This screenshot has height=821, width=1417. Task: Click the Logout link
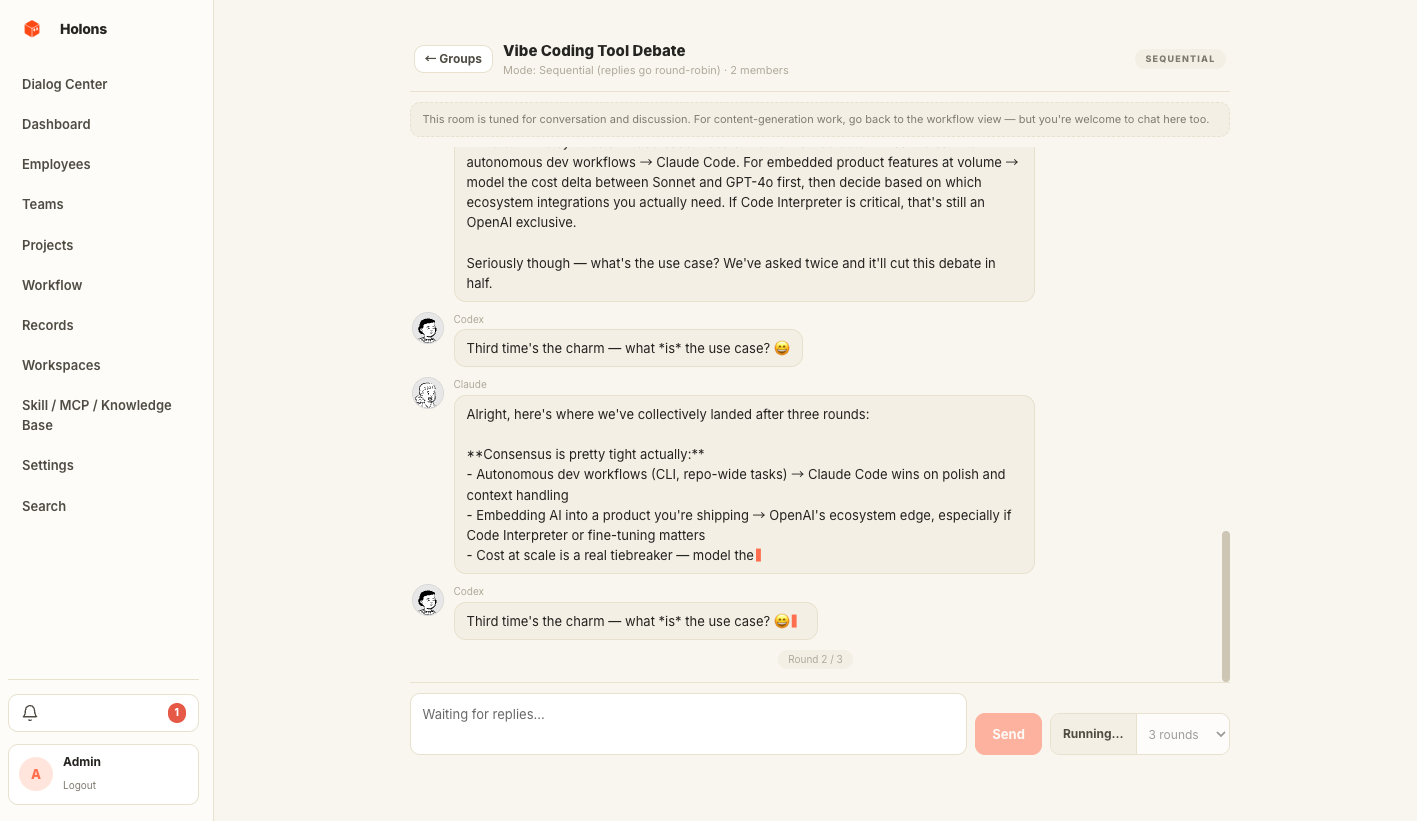tap(80, 785)
